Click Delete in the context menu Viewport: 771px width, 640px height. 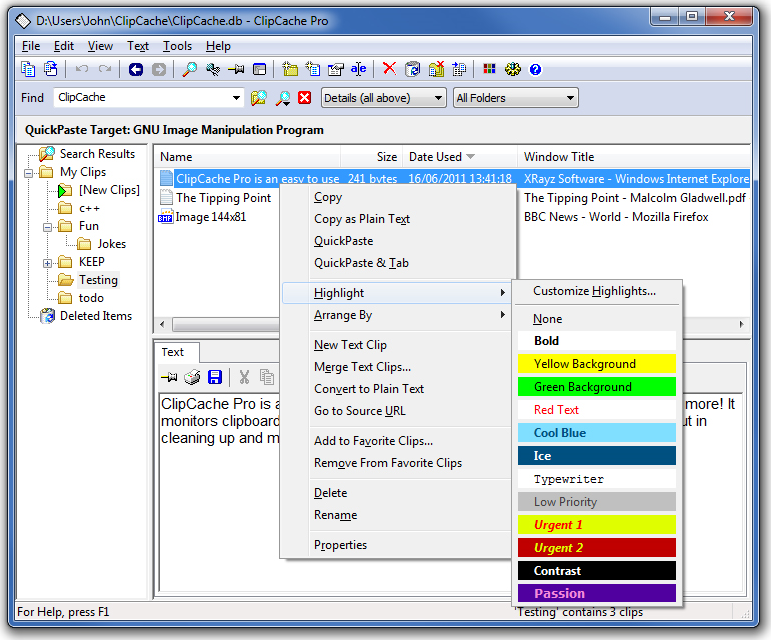(x=330, y=493)
